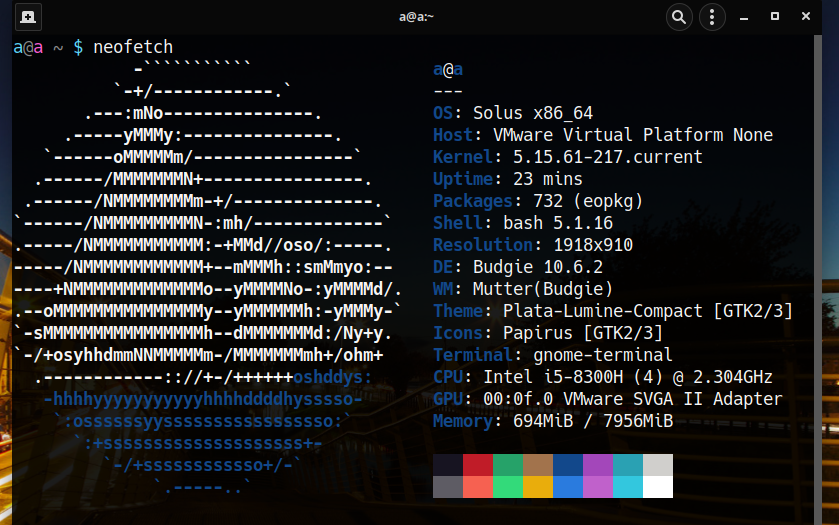Click the typed neofetch command

pyautogui.click(x=133, y=47)
